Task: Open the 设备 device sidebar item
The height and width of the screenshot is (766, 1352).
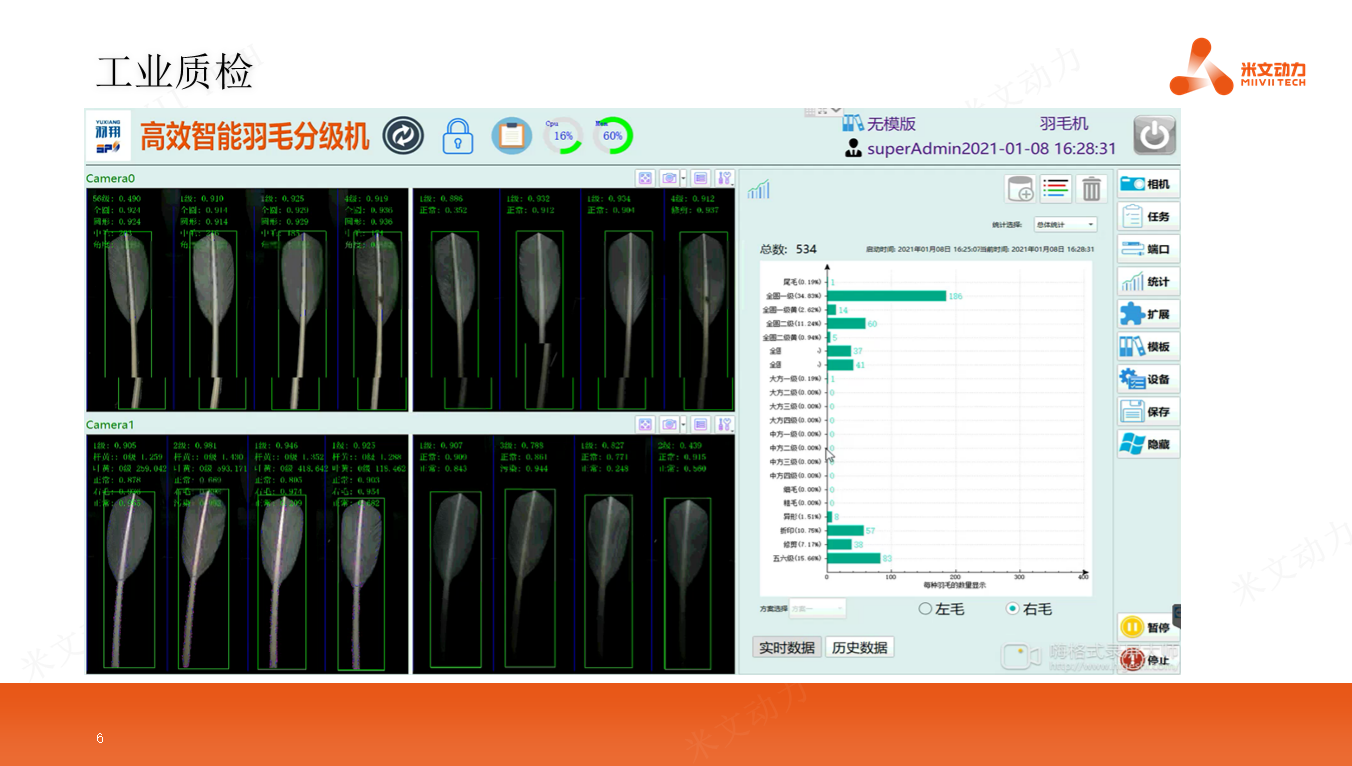Action: click(1148, 379)
